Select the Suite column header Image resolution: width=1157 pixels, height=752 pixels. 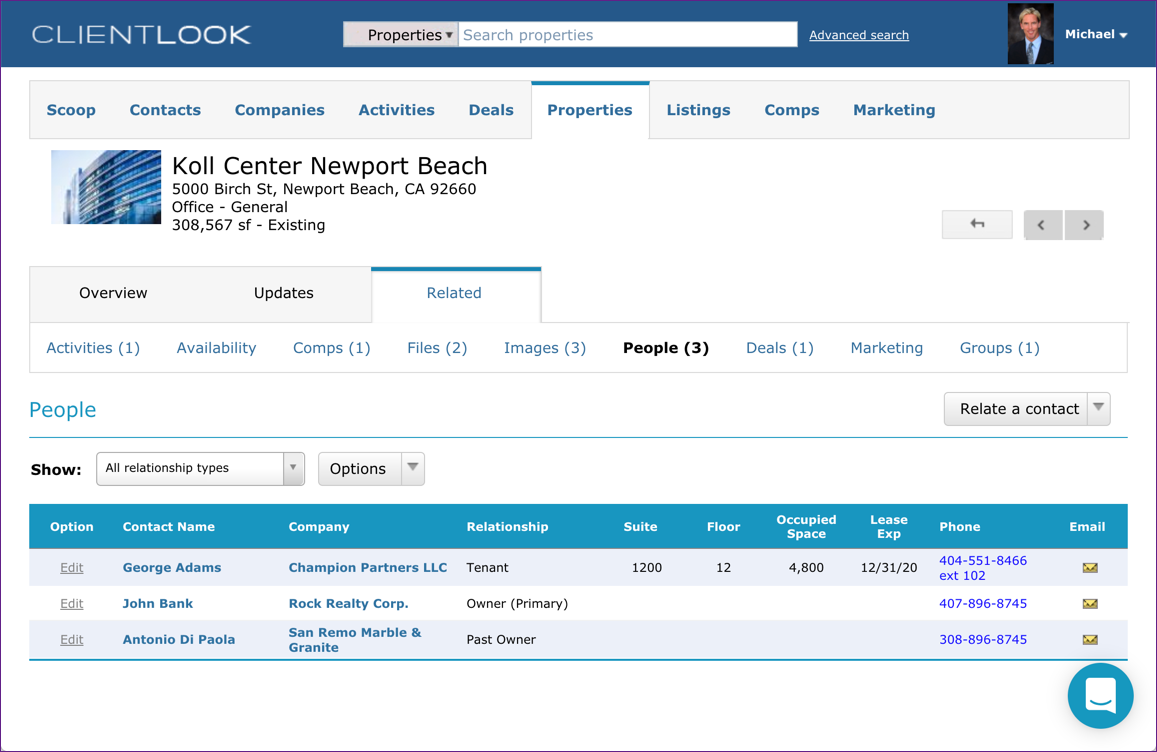(640, 527)
